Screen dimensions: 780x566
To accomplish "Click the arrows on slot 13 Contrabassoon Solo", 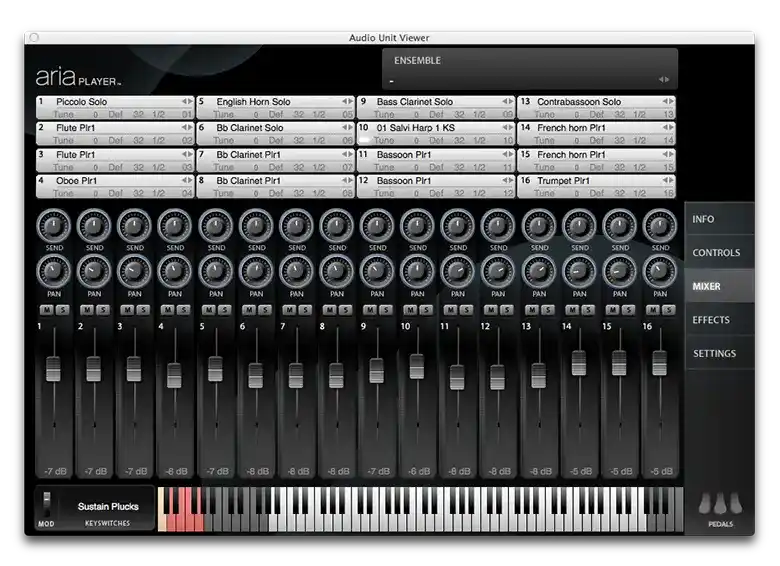I will pos(668,101).
